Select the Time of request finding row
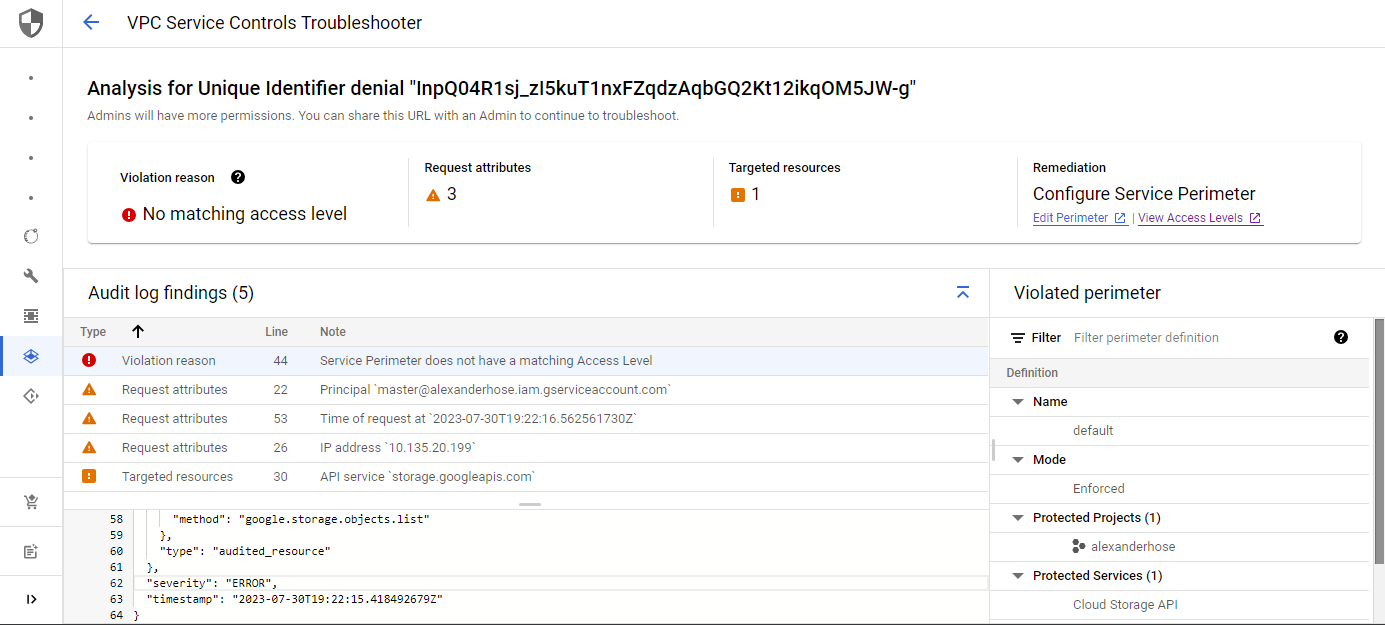This screenshot has width=1385, height=625. (526, 419)
